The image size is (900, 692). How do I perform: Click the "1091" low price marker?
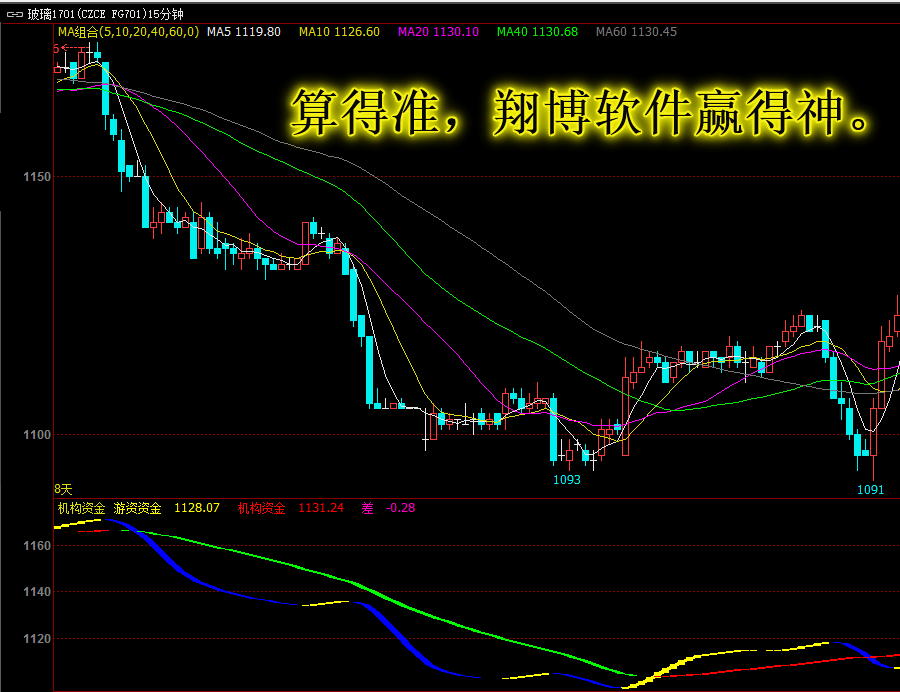870,489
